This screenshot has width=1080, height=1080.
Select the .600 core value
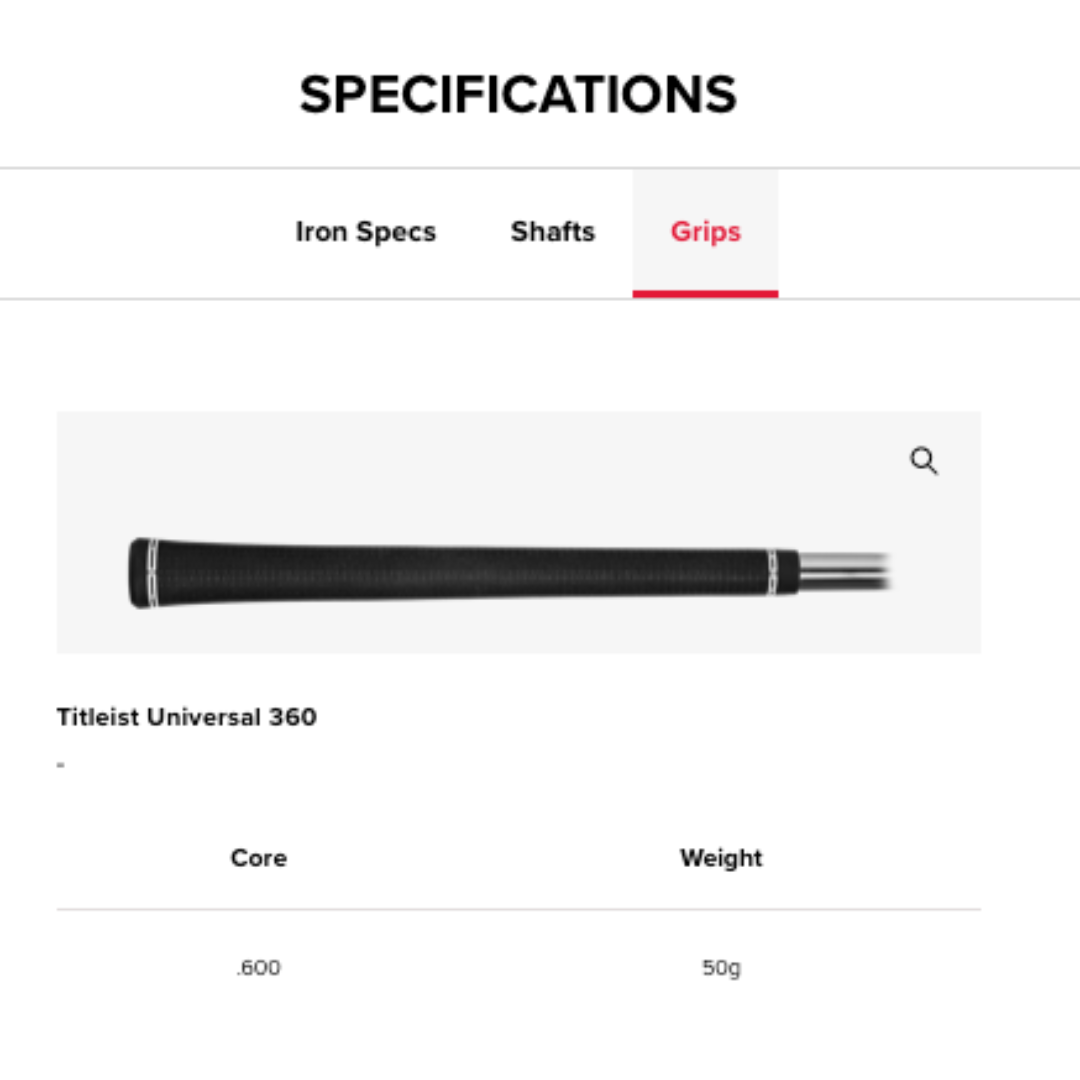click(258, 968)
